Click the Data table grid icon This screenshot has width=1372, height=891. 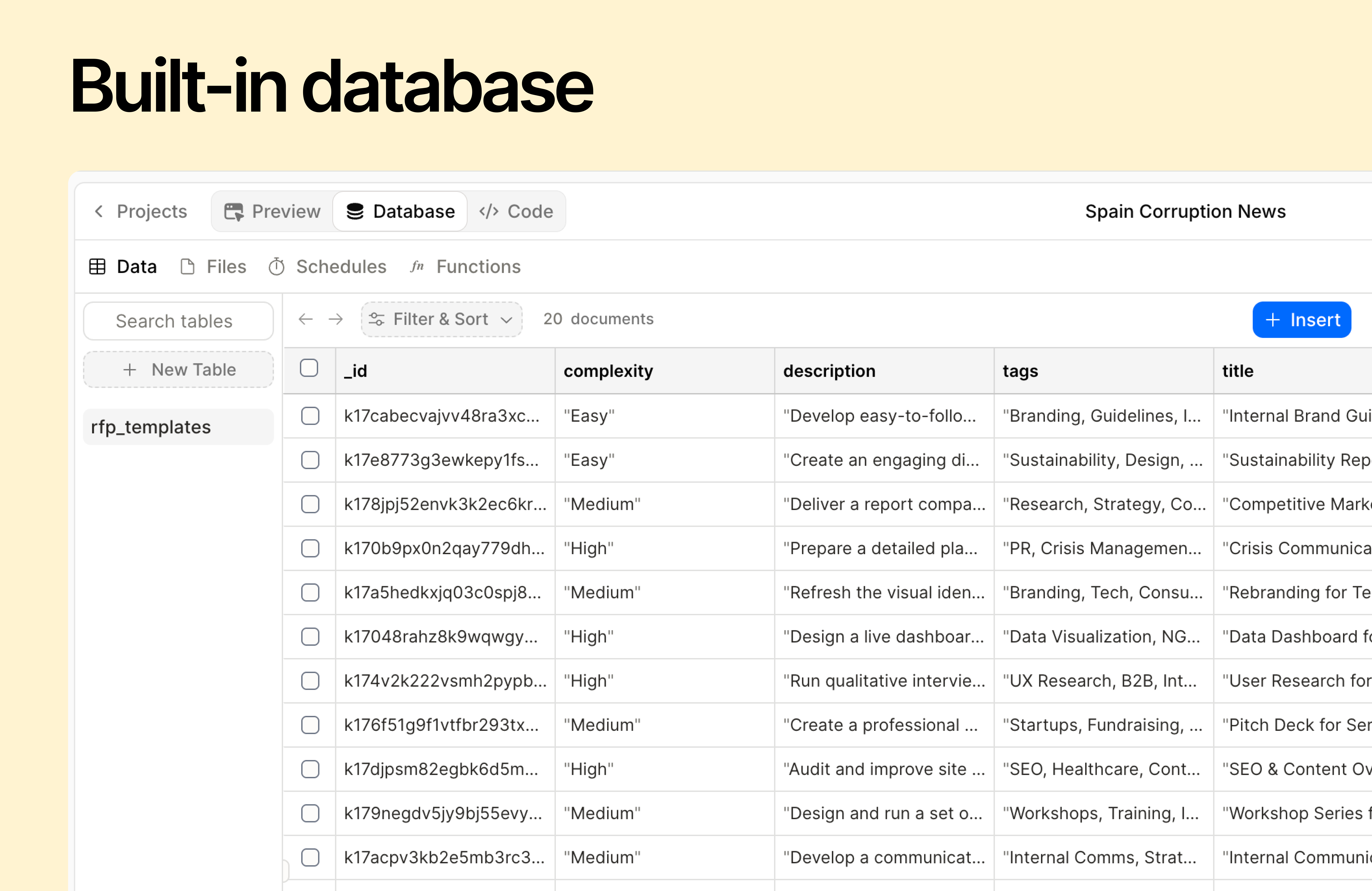point(97,267)
